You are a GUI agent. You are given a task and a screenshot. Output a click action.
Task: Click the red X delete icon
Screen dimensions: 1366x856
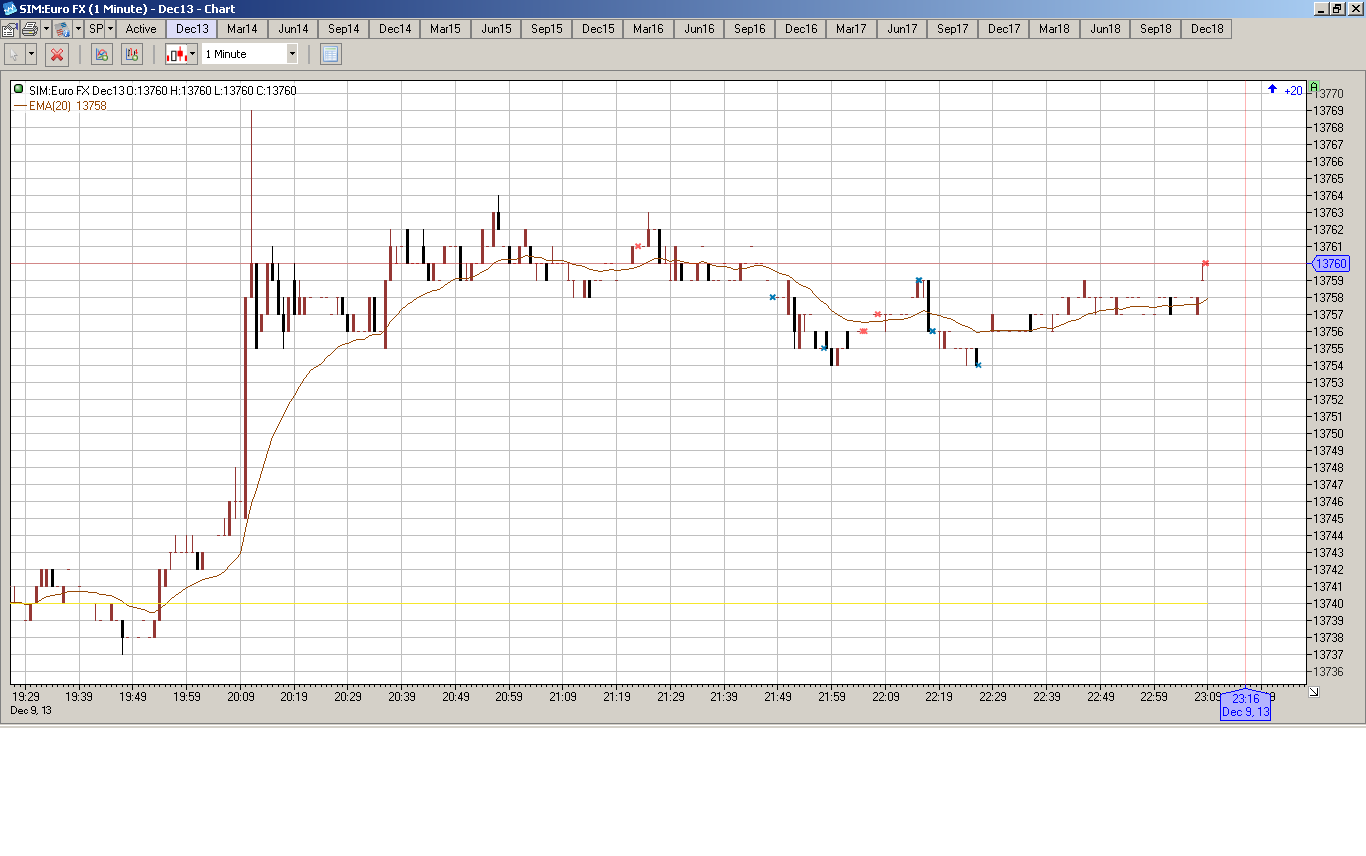pos(57,54)
